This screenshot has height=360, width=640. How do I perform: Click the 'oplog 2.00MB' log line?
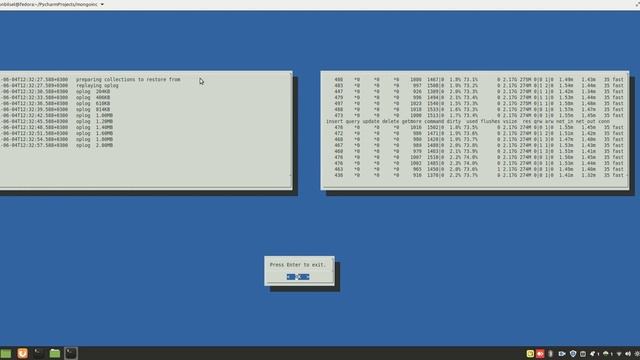click(x=94, y=145)
